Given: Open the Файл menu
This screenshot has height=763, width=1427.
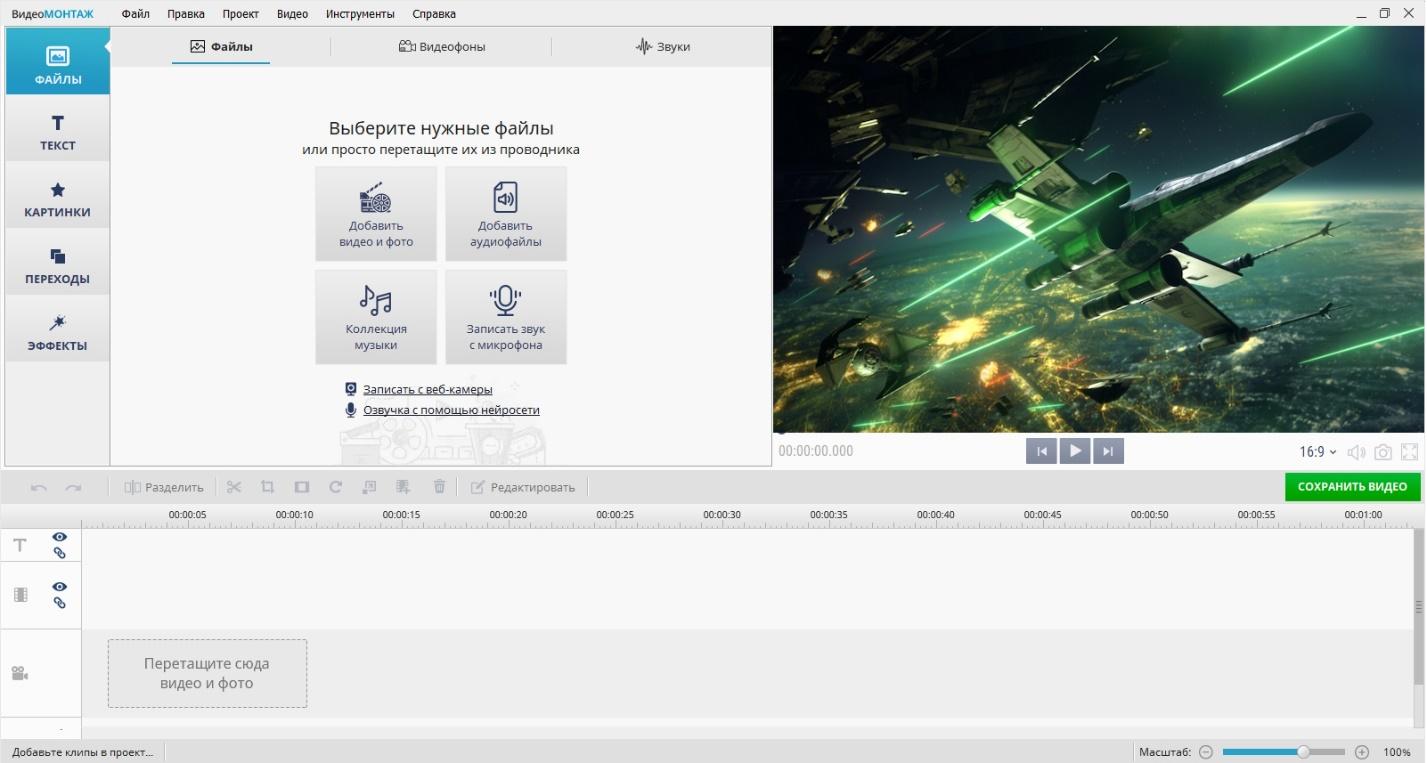Looking at the screenshot, I should tap(136, 14).
